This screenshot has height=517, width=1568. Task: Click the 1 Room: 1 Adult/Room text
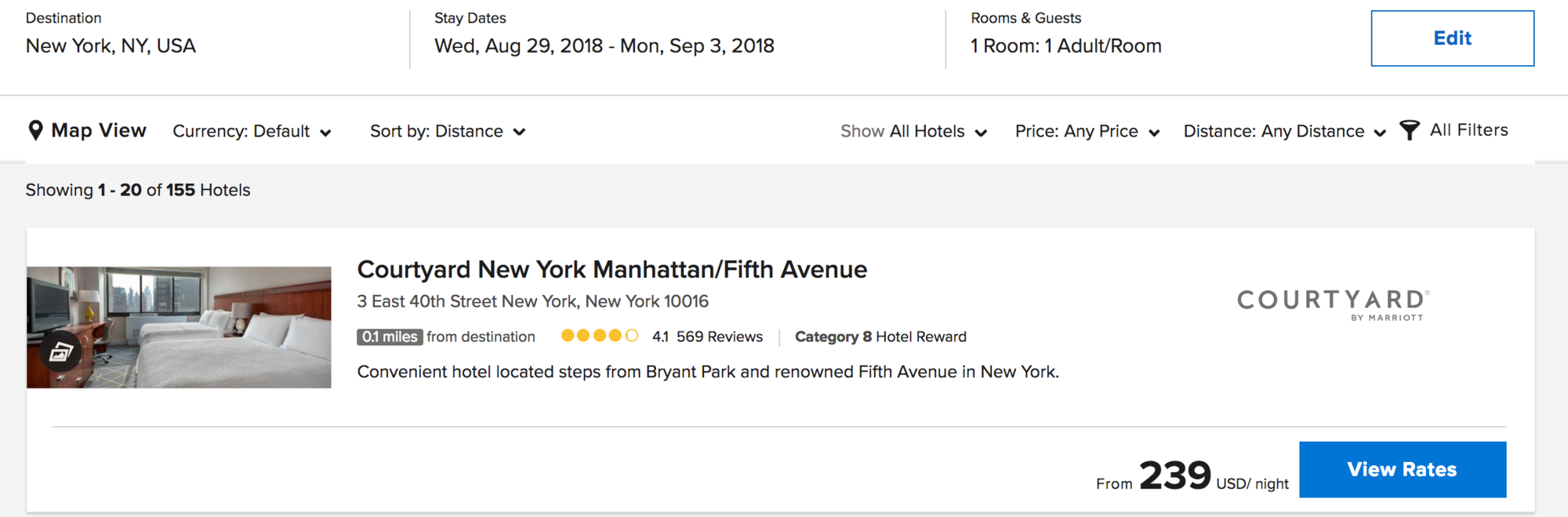tap(1065, 46)
